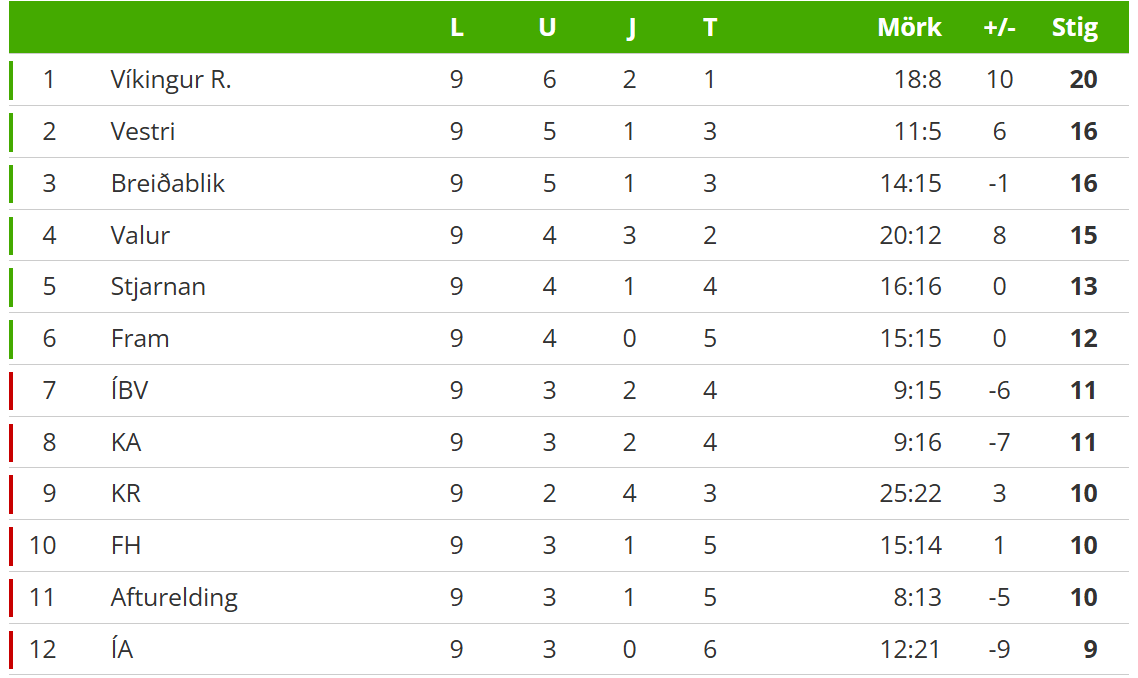The image size is (1138, 678).
Task: Open the Valur team page
Action: 140,236
